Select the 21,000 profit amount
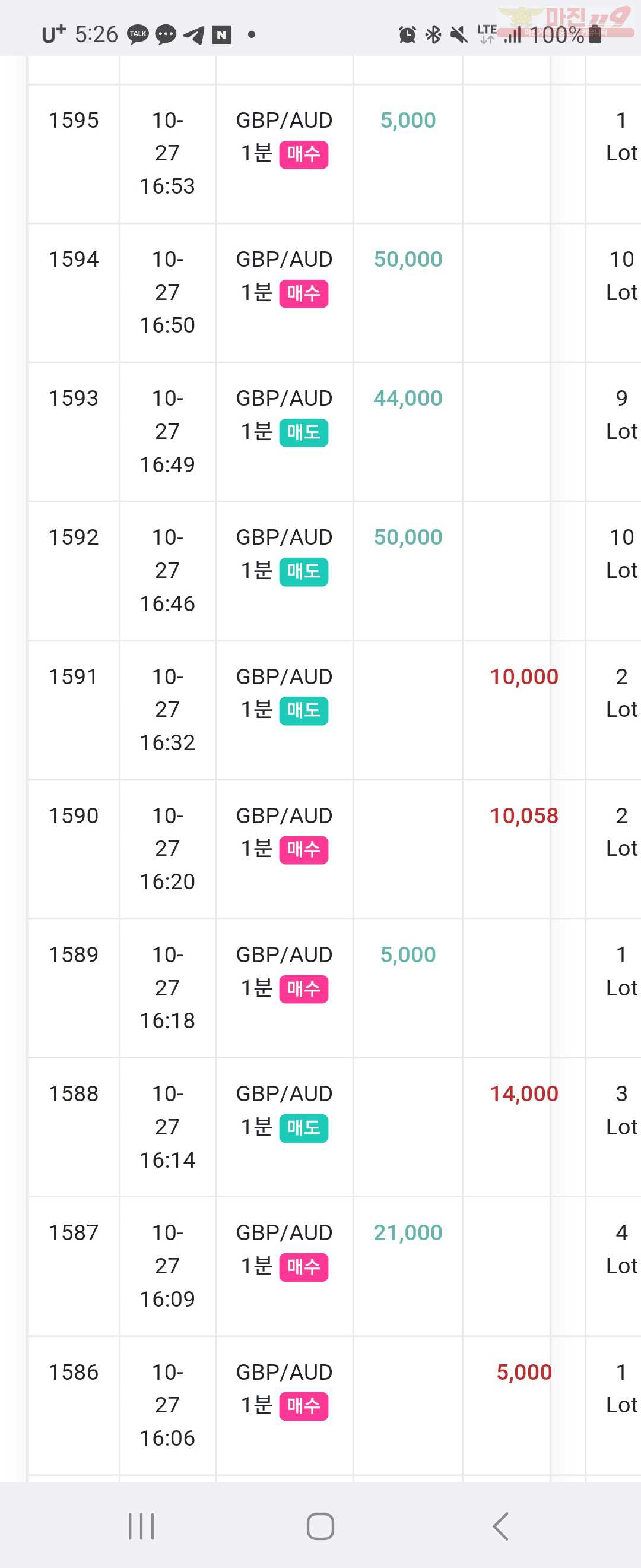The height and width of the screenshot is (1568, 641). (408, 1232)
